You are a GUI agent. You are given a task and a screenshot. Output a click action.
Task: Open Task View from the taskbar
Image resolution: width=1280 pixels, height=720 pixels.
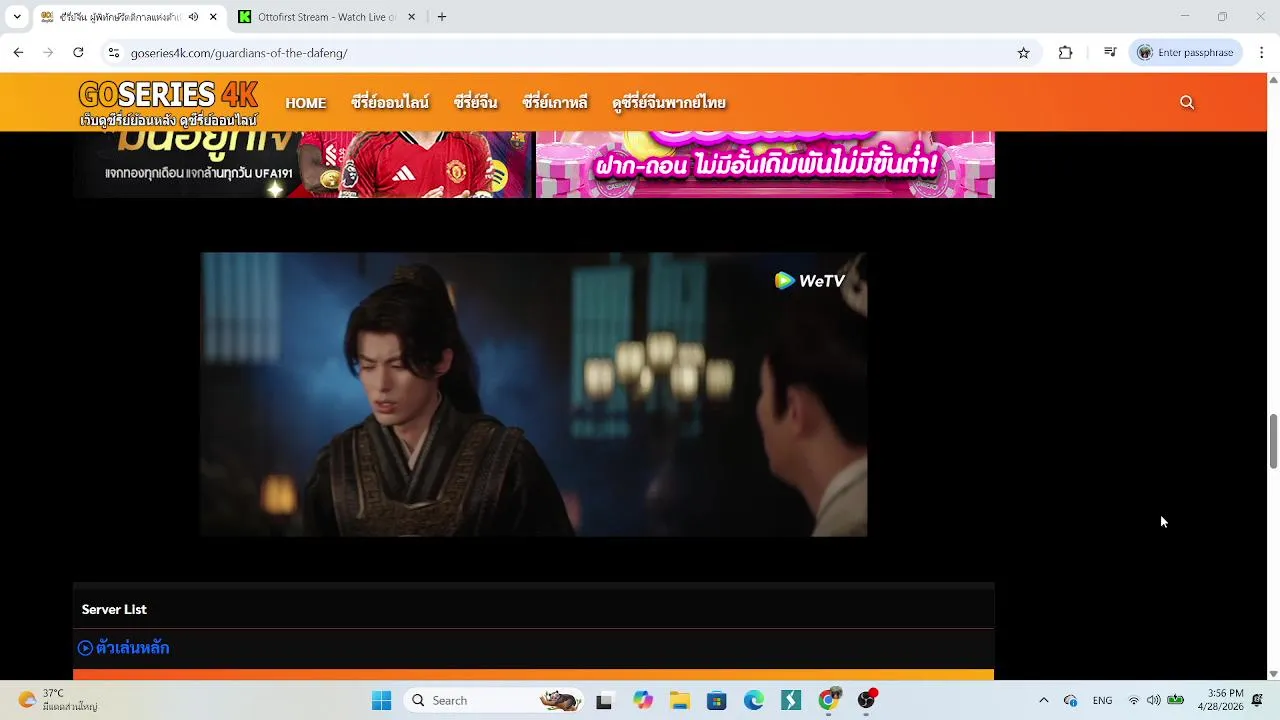[604, 701]
